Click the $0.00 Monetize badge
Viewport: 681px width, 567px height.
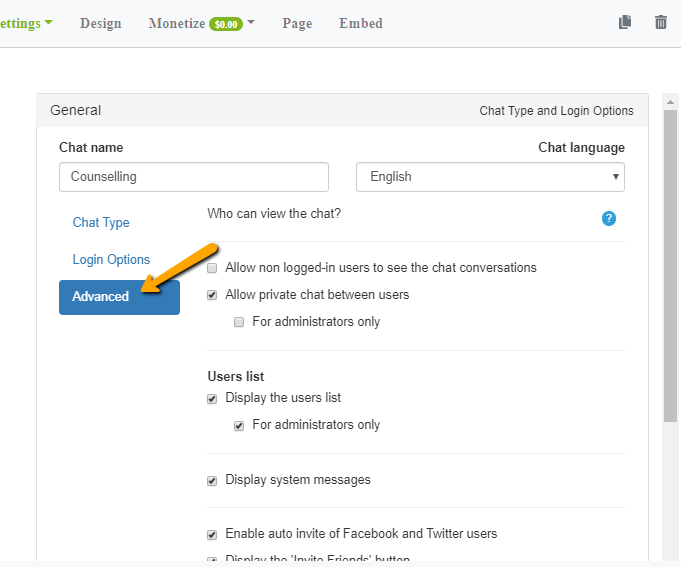click(x=226, y=23)
